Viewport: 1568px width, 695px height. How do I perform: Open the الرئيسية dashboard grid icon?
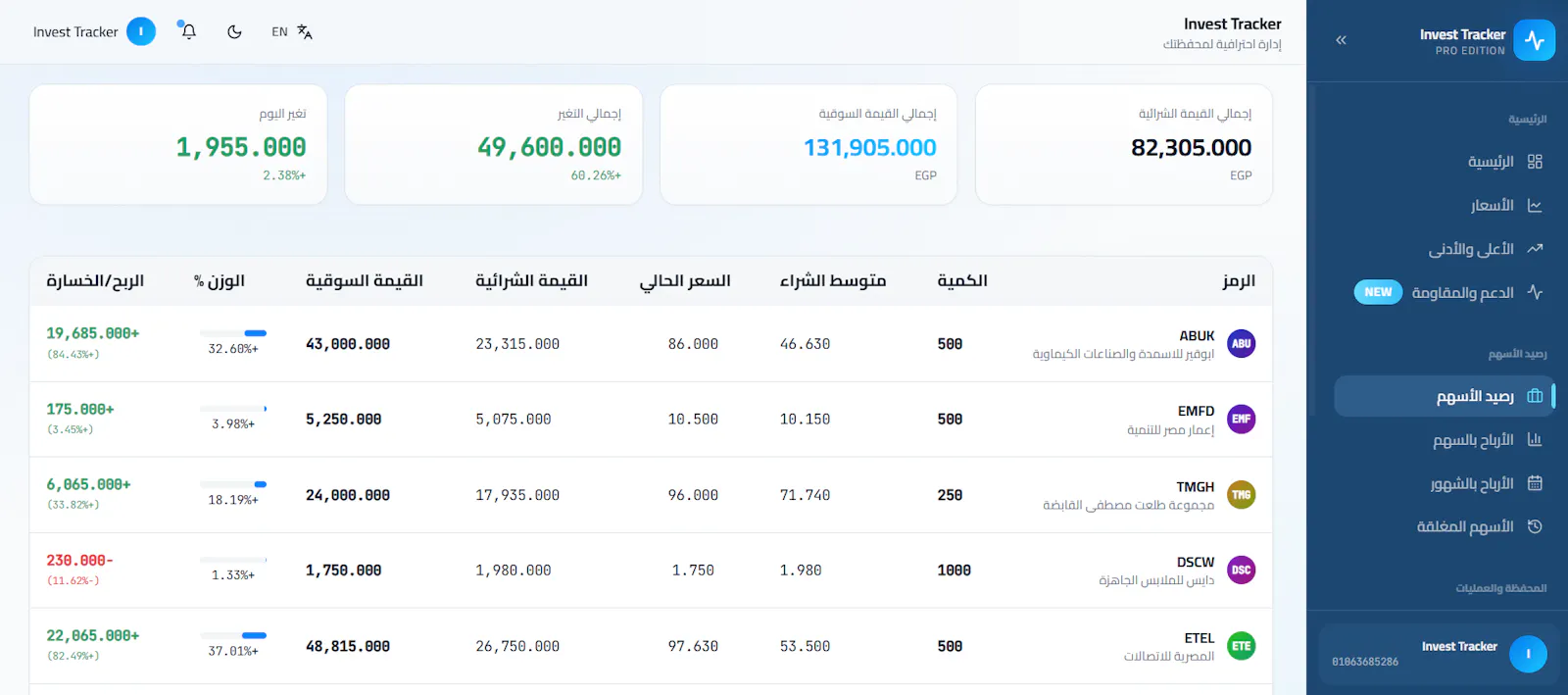pos(1535,162)
